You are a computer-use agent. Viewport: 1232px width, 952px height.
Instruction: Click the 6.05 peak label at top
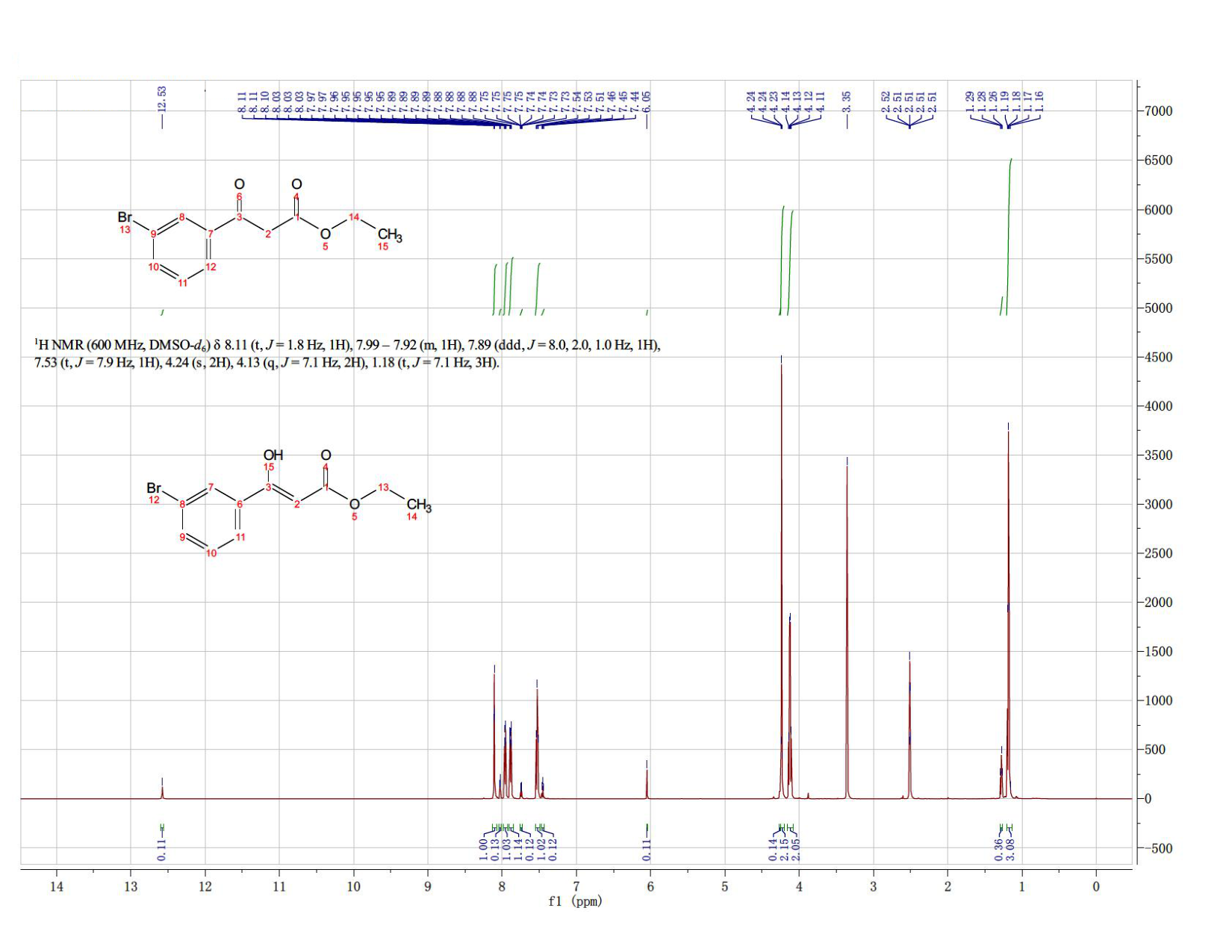[x=647, y=102]
